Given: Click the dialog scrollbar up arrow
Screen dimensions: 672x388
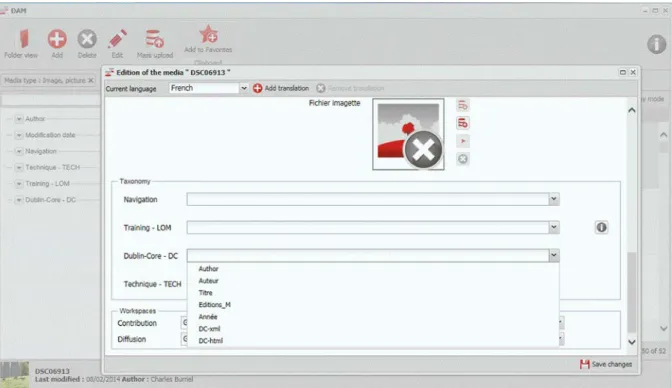Looking at the screenshot, I should (632, 110).
